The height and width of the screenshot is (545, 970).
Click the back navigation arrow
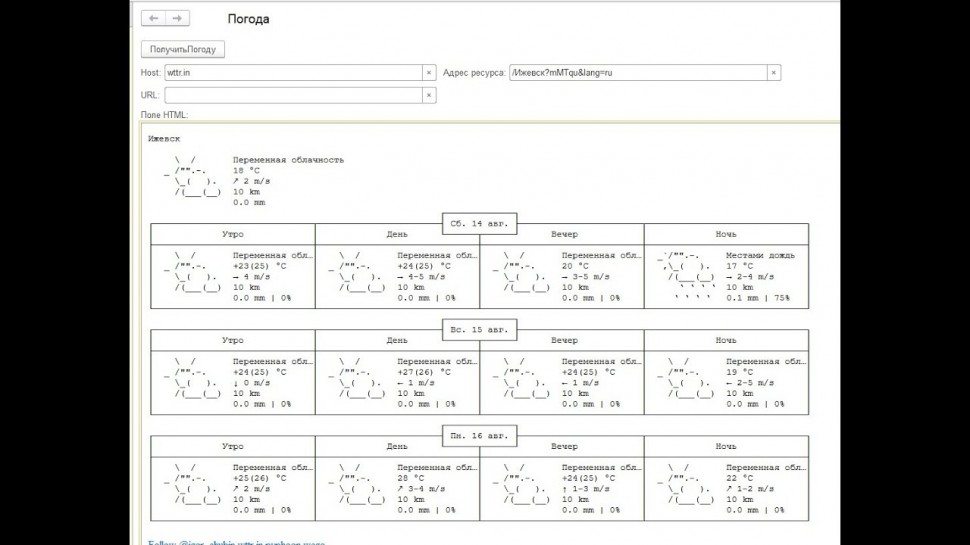154,19
